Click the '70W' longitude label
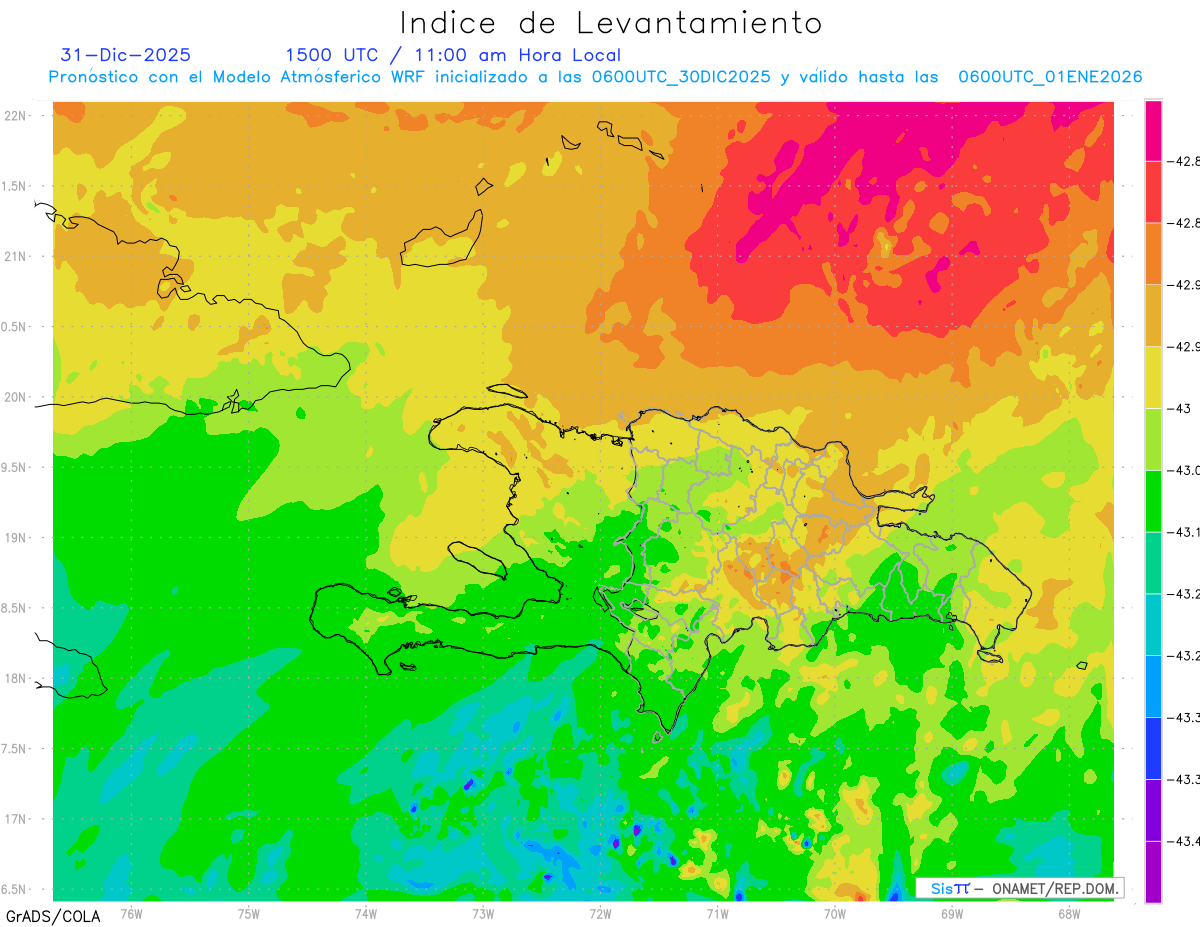Image resolution: width=1200 pixels, height=927 pixels. 834,913
